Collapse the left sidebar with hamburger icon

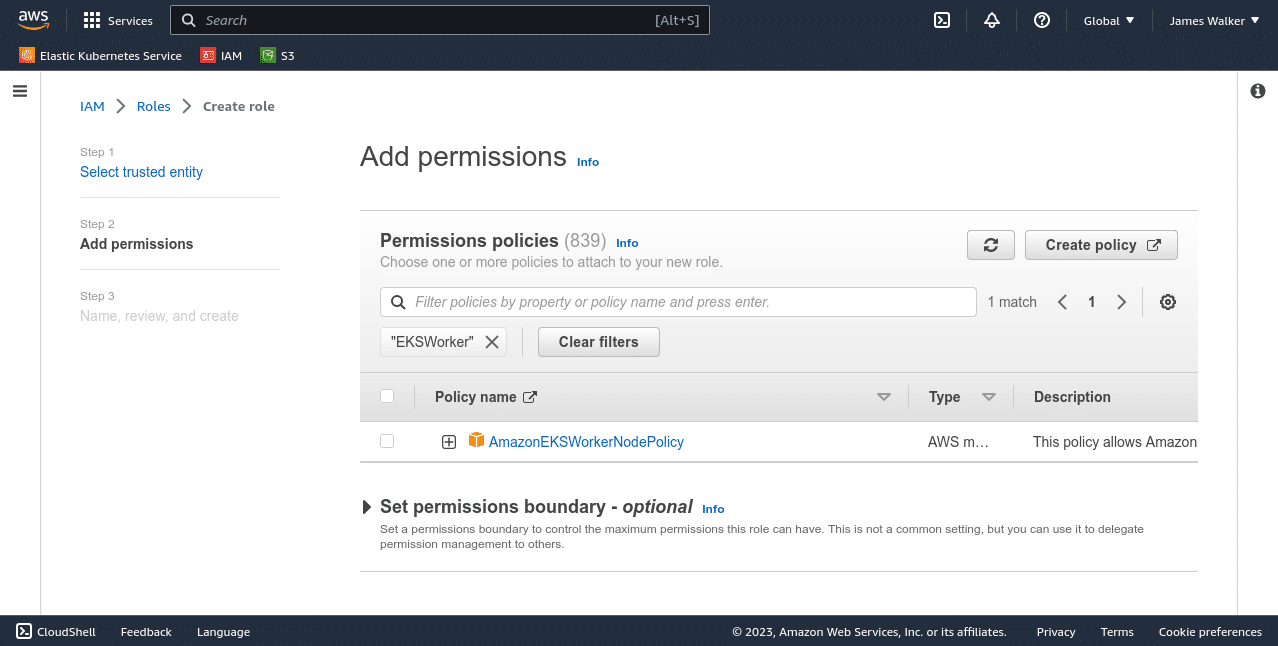[19, 90]
